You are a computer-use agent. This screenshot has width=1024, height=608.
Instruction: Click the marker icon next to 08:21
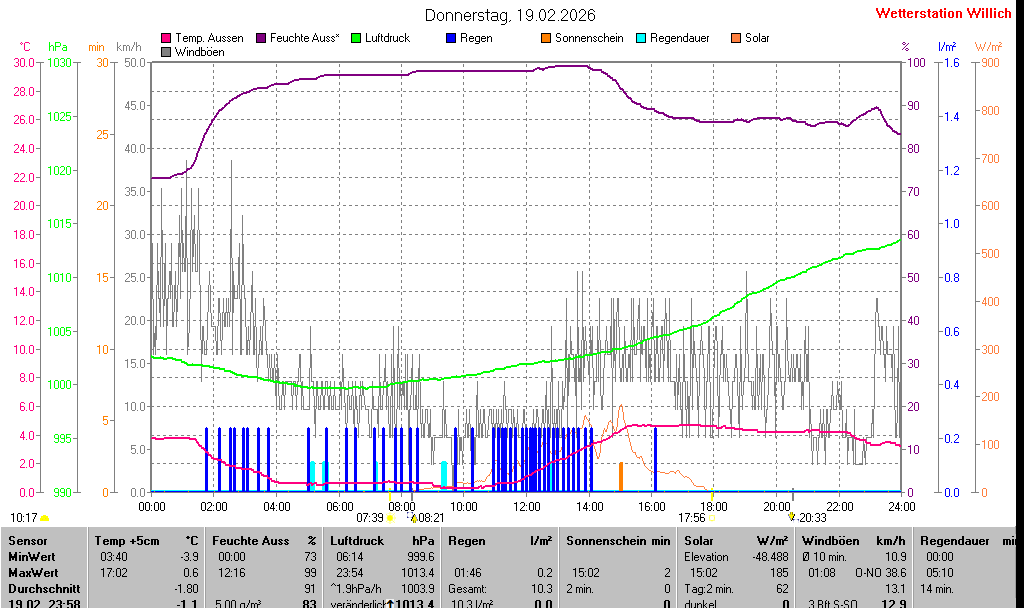(x=414, y=519)
